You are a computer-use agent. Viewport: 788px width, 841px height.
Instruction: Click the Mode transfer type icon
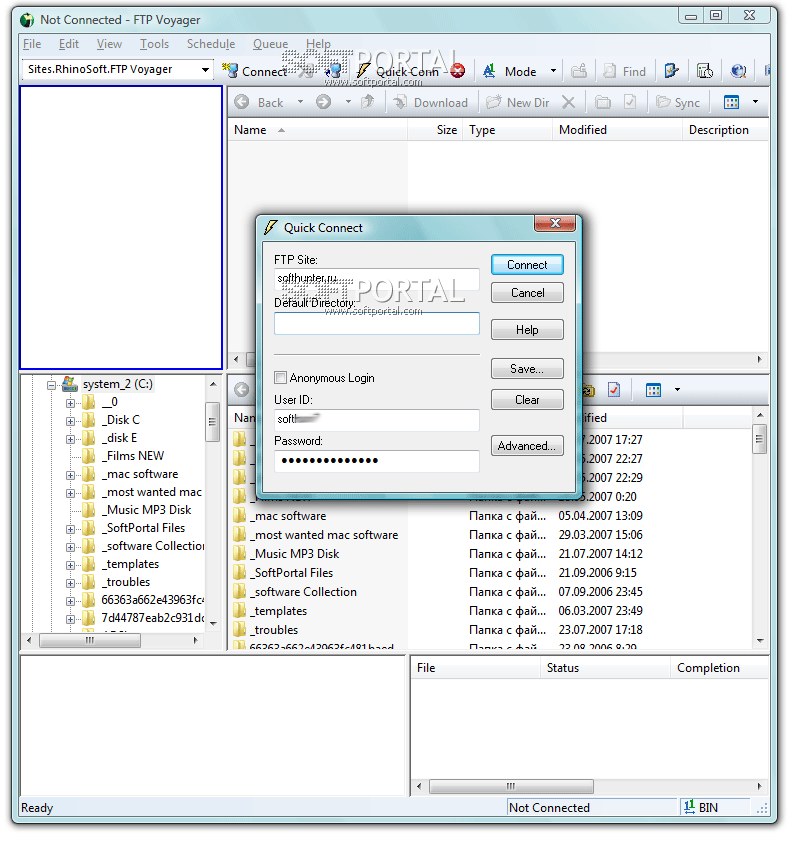pos(489,71)
